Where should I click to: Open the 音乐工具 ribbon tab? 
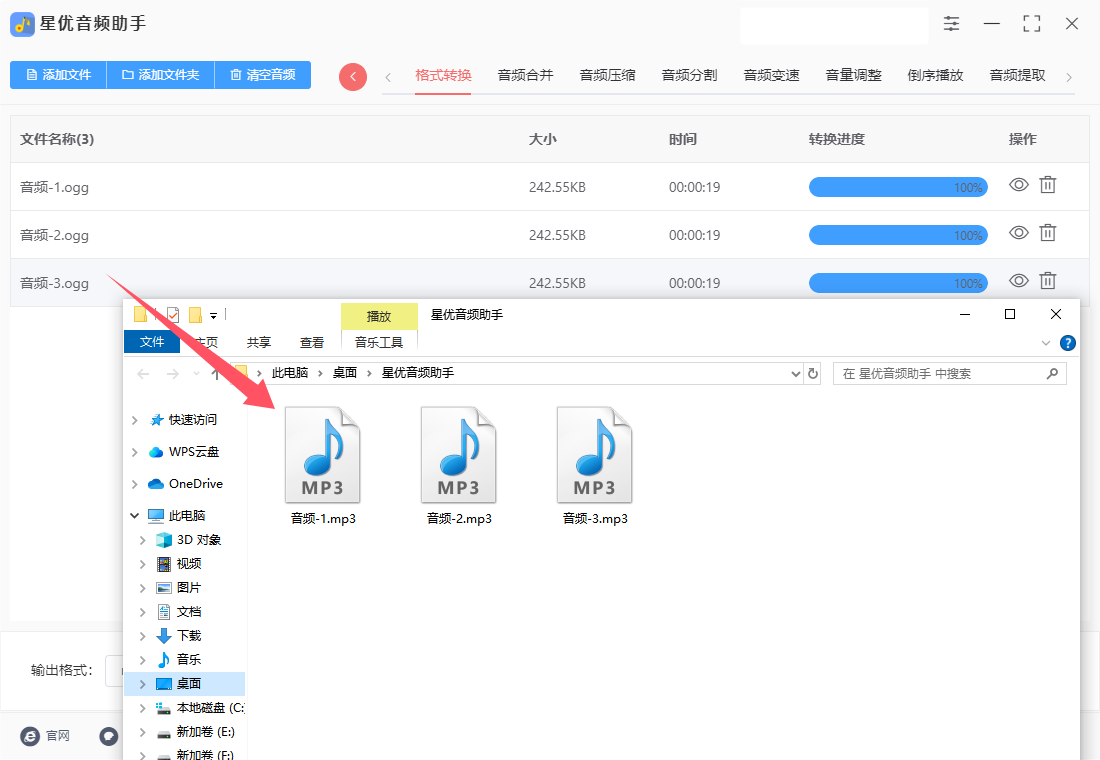tap(379, 342)
